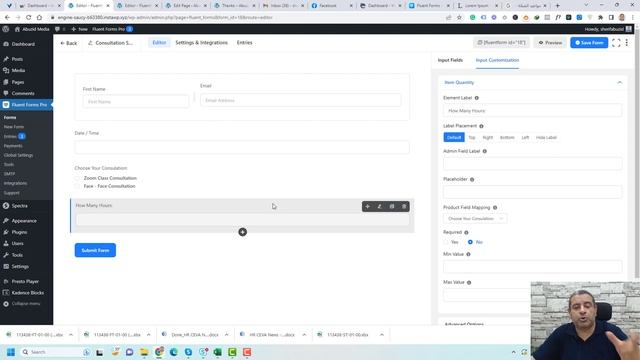Go Back to the forms list
Viewport: 640px width, 360px height.
tap(69, 43)
